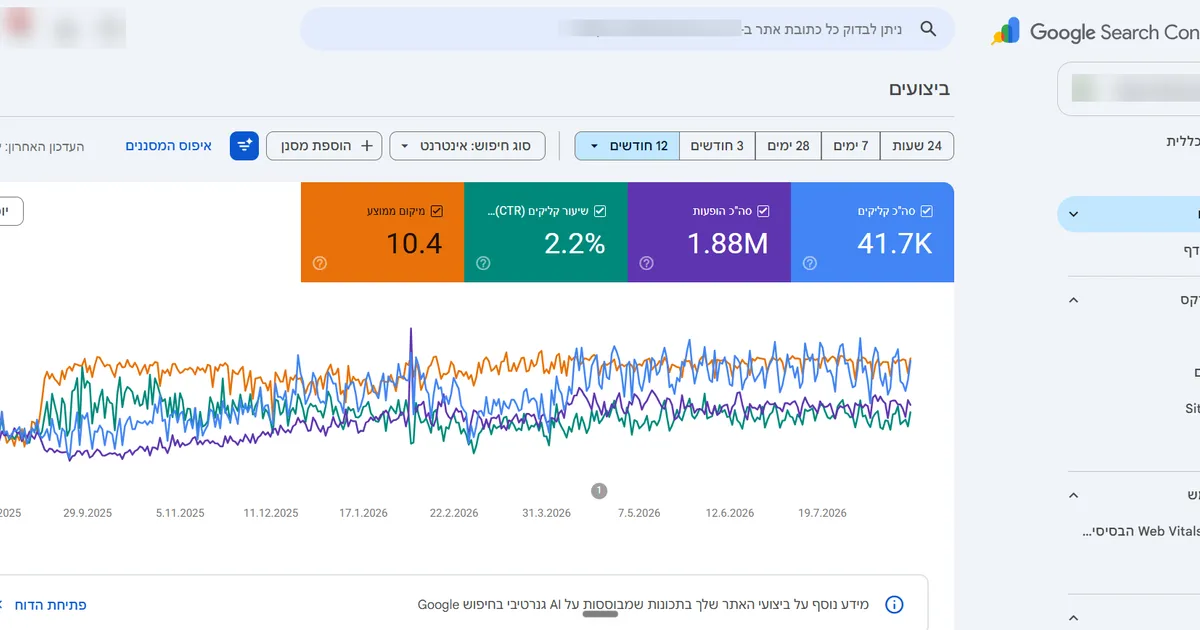Click the blue total clicks metric card

(872, 232)
